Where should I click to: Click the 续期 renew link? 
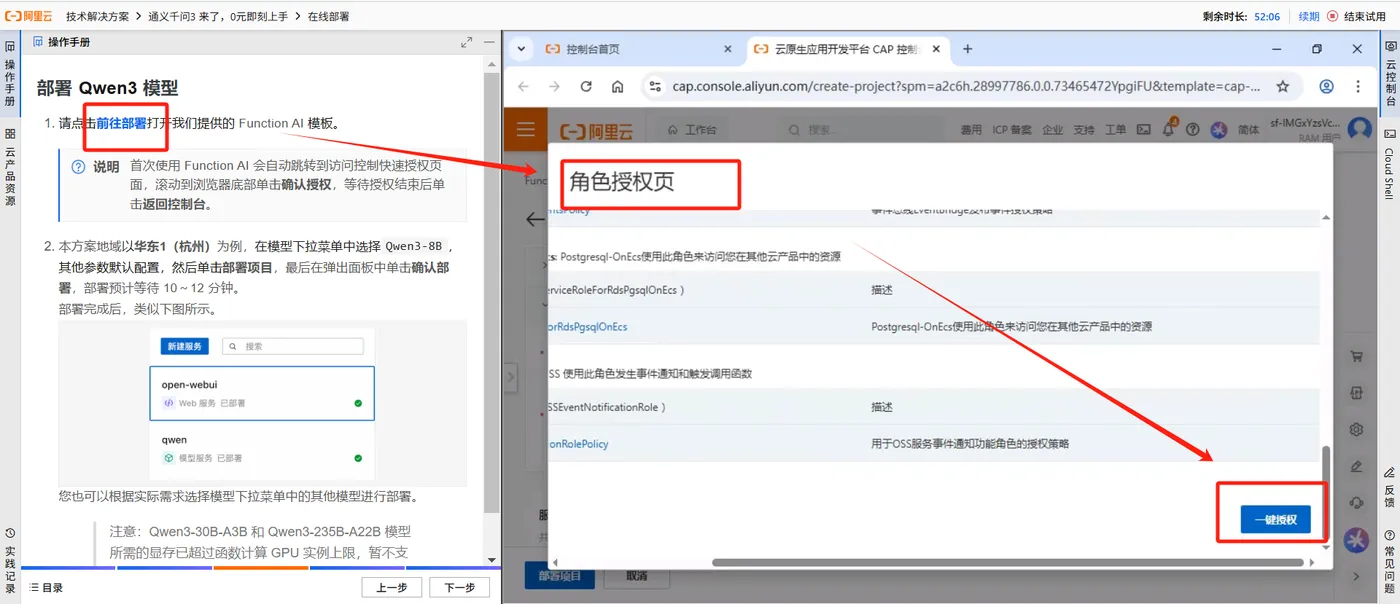click(x=1309, y=16)
